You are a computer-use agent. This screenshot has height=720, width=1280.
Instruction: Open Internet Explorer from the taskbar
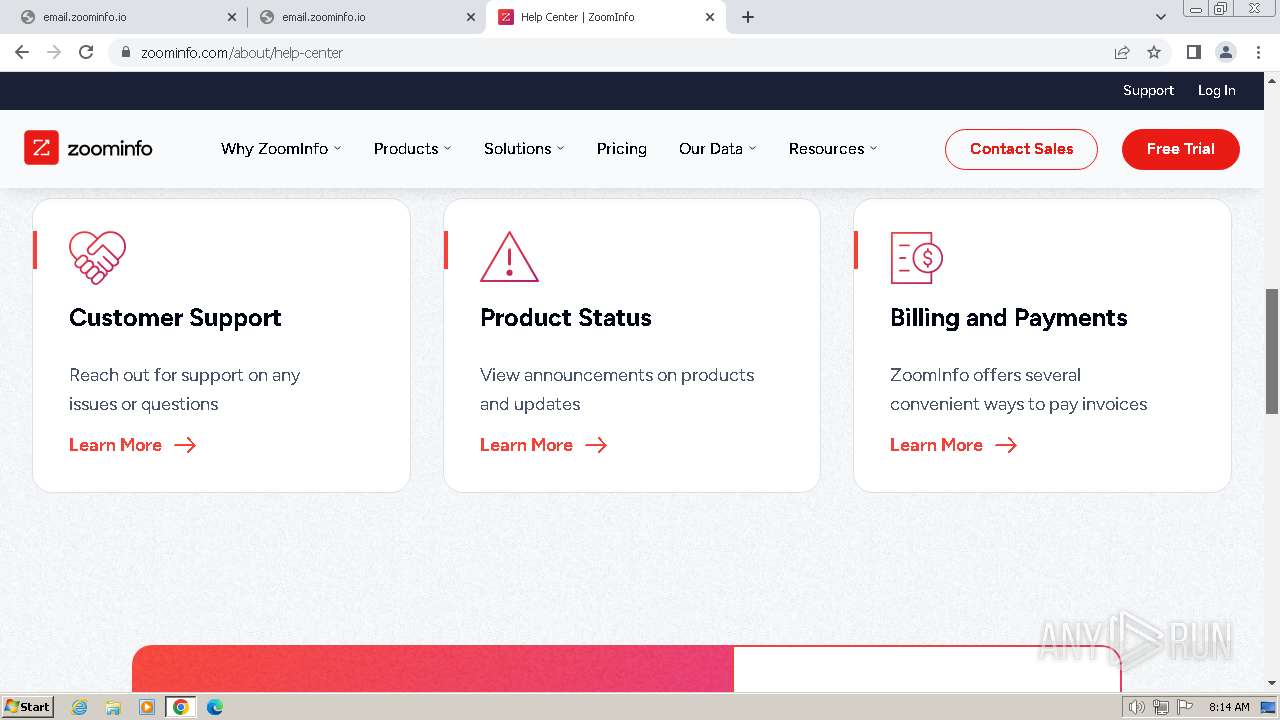[x=79, y=707]
